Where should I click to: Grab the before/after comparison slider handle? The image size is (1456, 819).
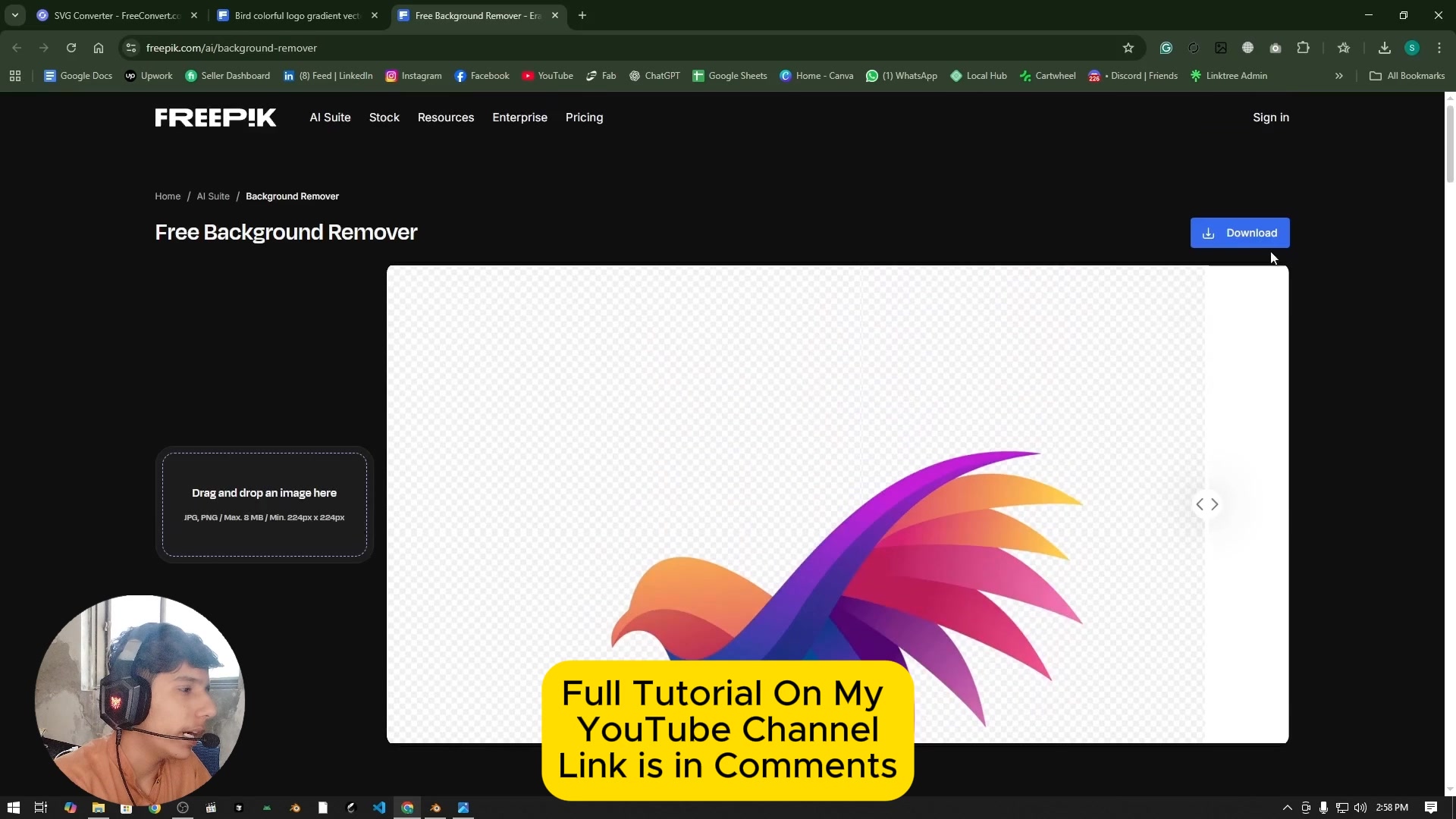1207,504
